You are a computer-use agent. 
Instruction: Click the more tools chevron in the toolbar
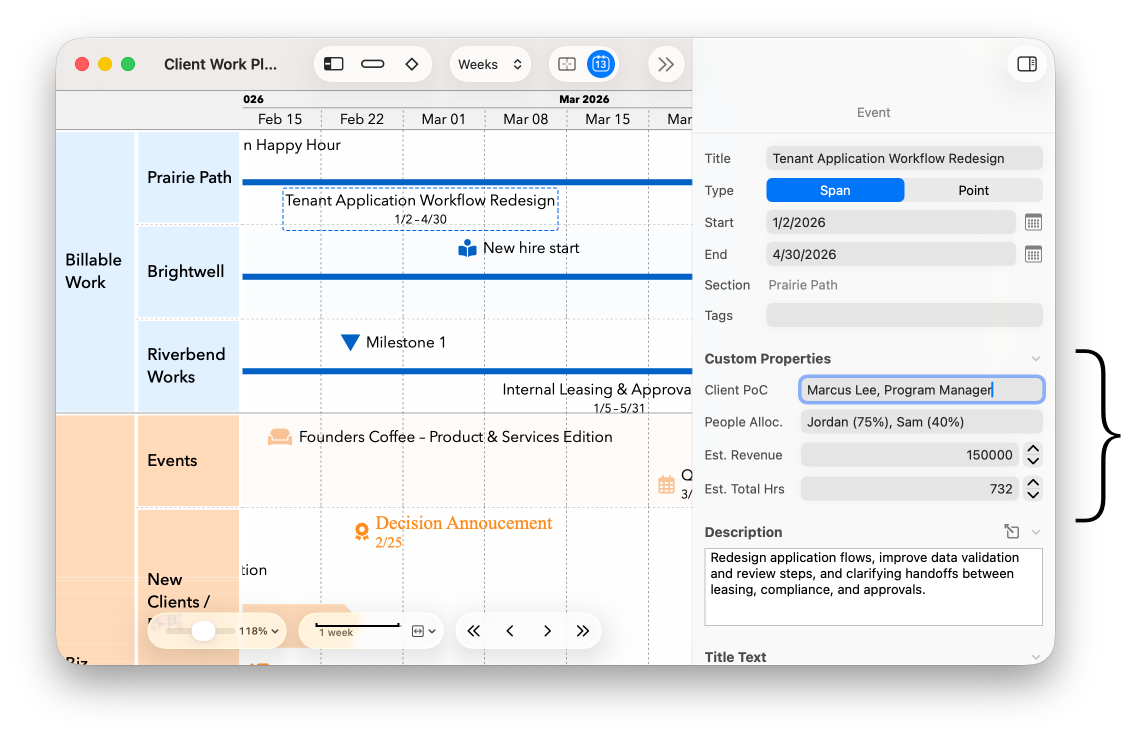point(666,63)
